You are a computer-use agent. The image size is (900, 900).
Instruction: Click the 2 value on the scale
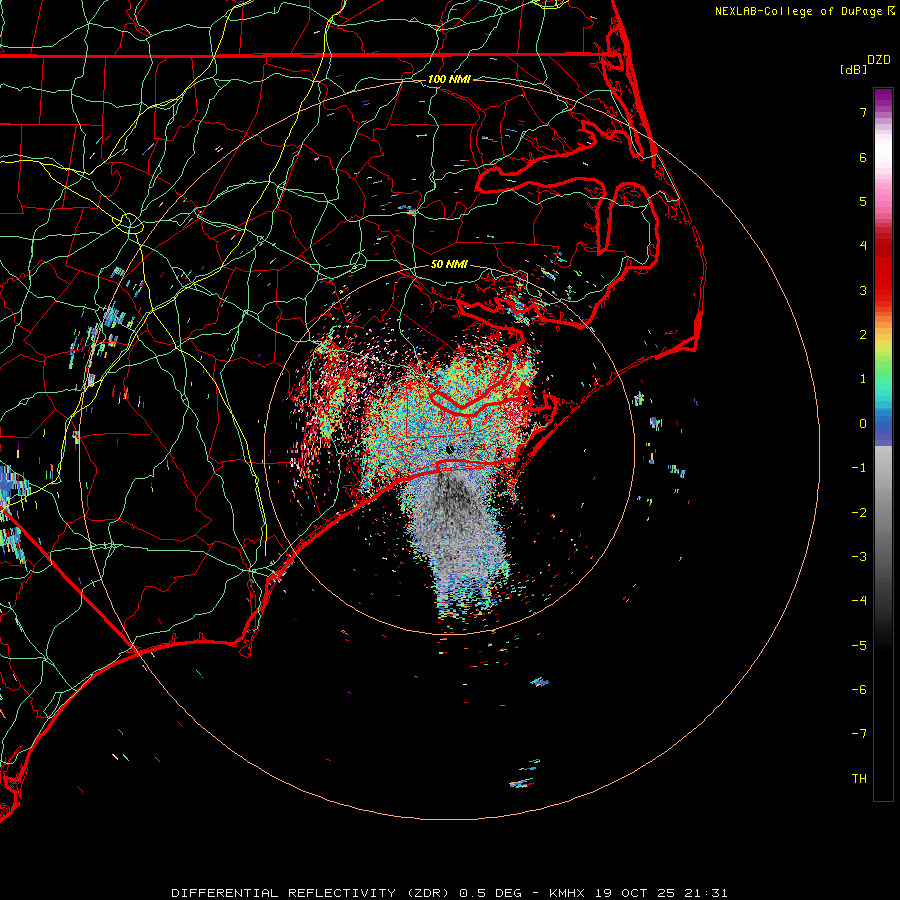click(x=863, y=335)
